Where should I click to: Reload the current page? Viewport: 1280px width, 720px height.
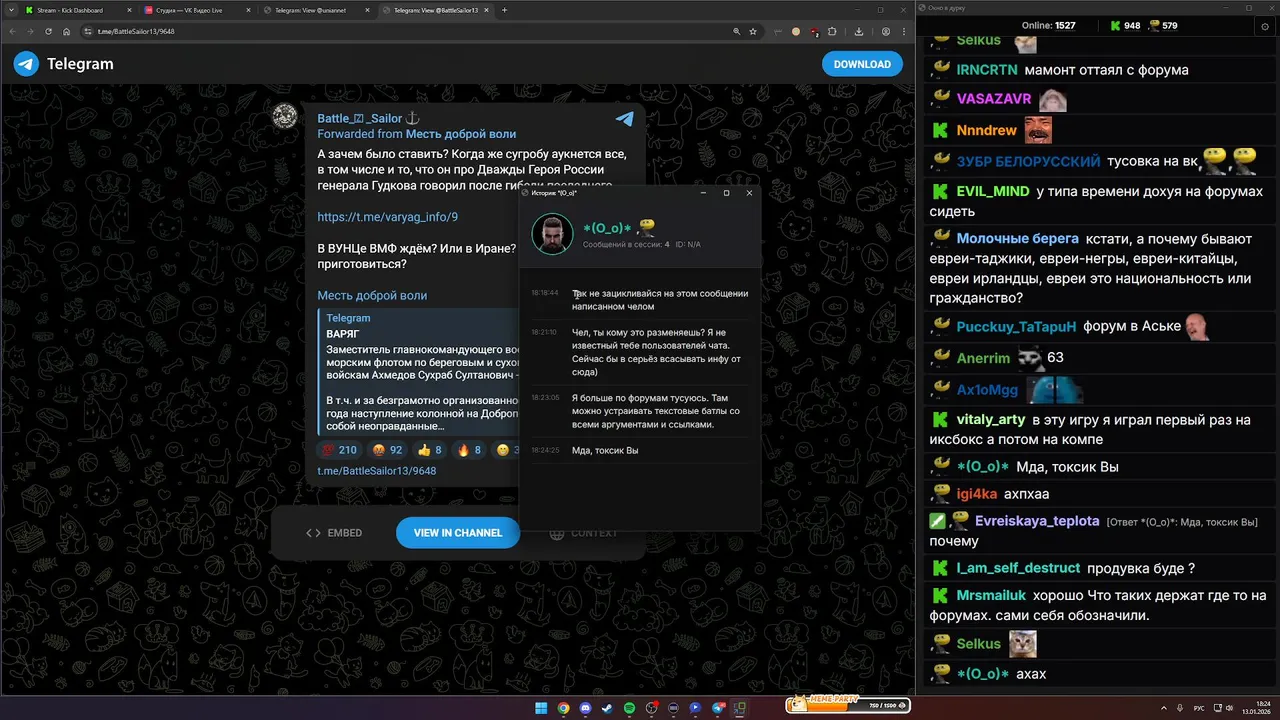click(48, 31)
